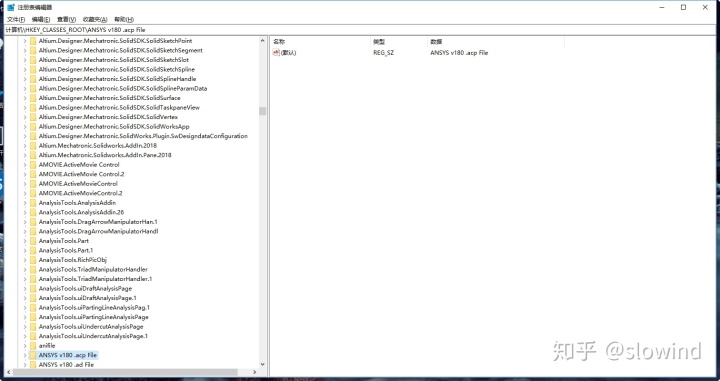This screenshot has height=381, width=720.
Task: Click folder icon of AnalysisTools.AnalysisAddin
Action: point(33,202)
